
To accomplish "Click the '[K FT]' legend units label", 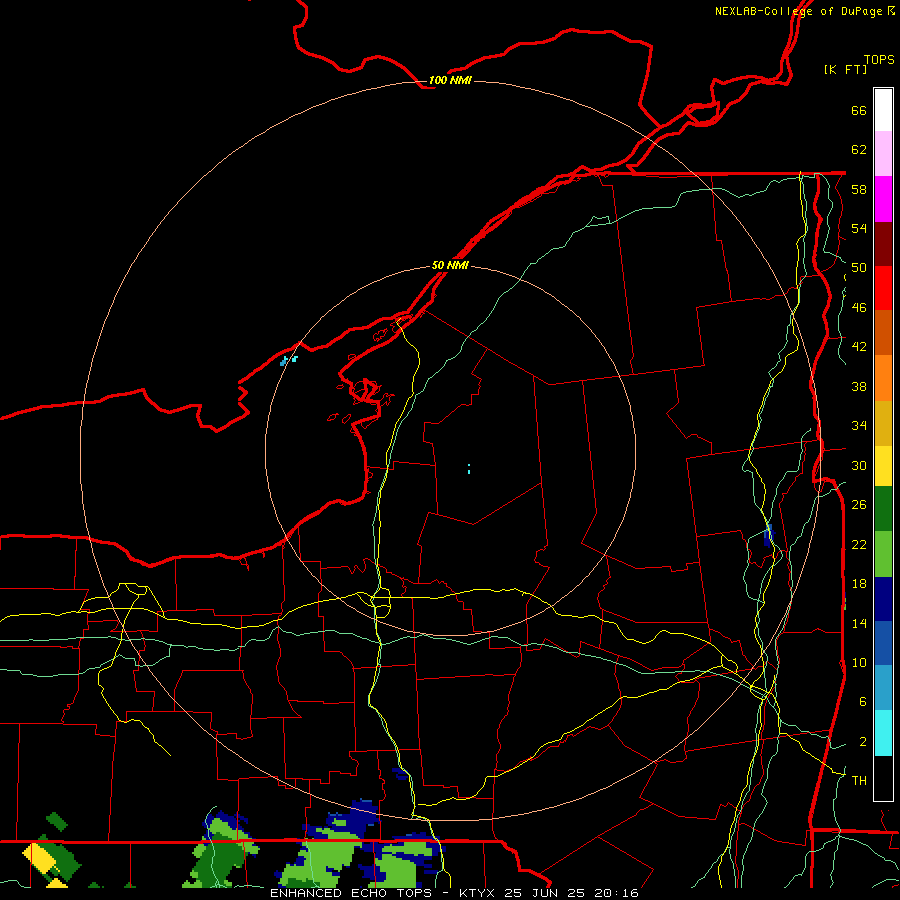I will point(845,69).
